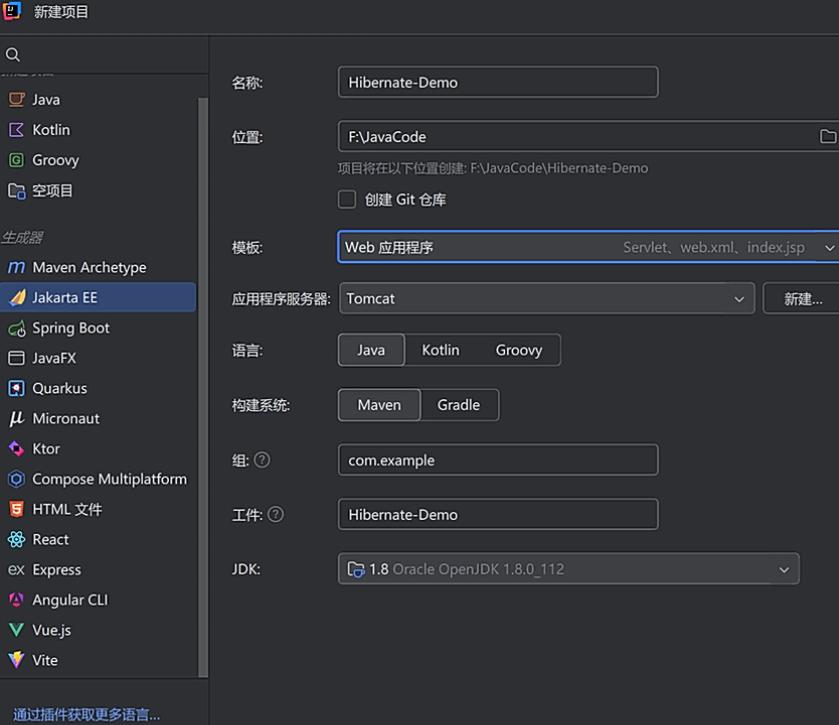Open the Tomcat application server dropdown
The width and height of the screenshot is (839, 725).
pyautogui.click(x=546, y=299)
